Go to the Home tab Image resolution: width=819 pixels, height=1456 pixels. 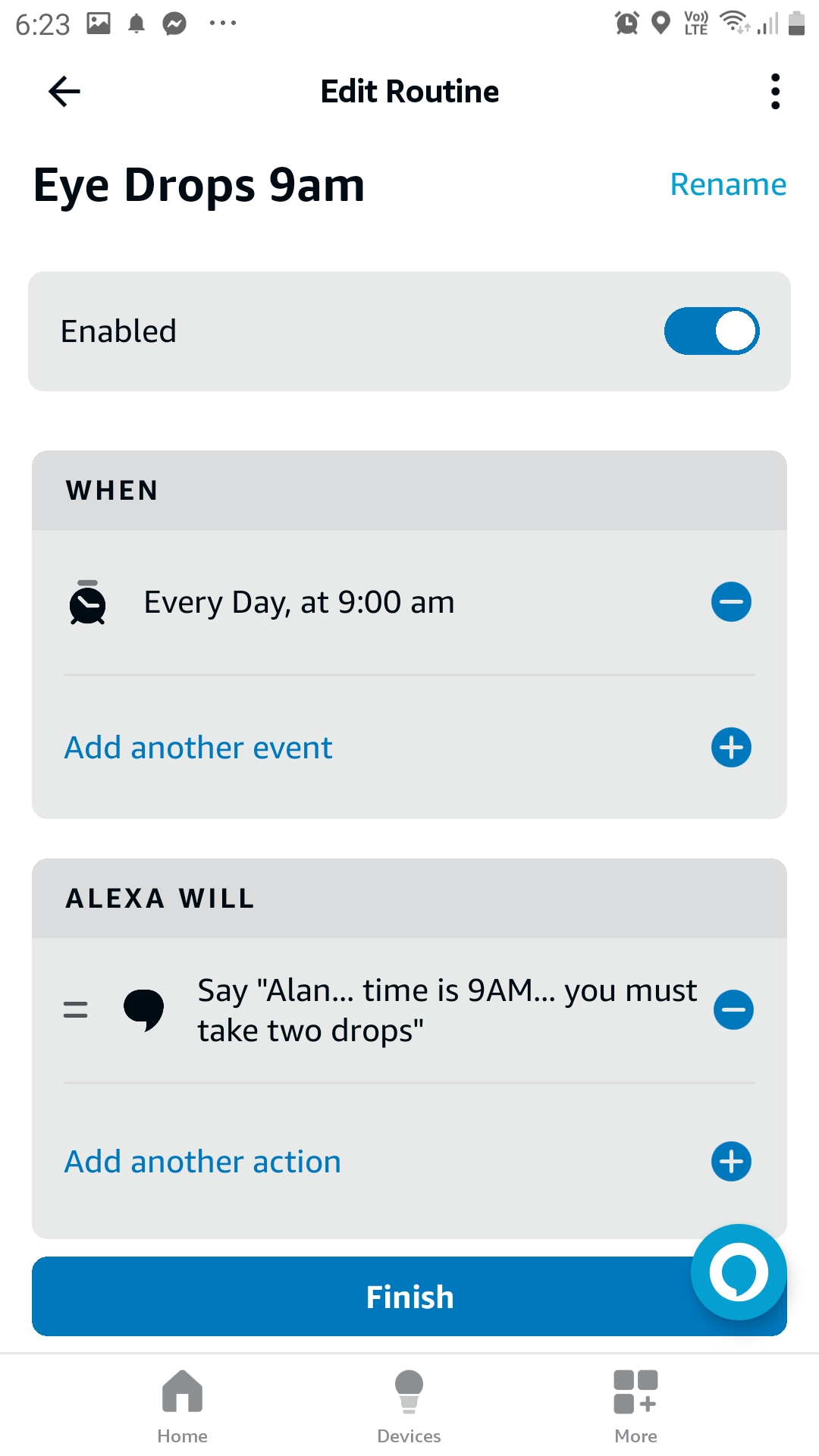(x=182, y=1405)
